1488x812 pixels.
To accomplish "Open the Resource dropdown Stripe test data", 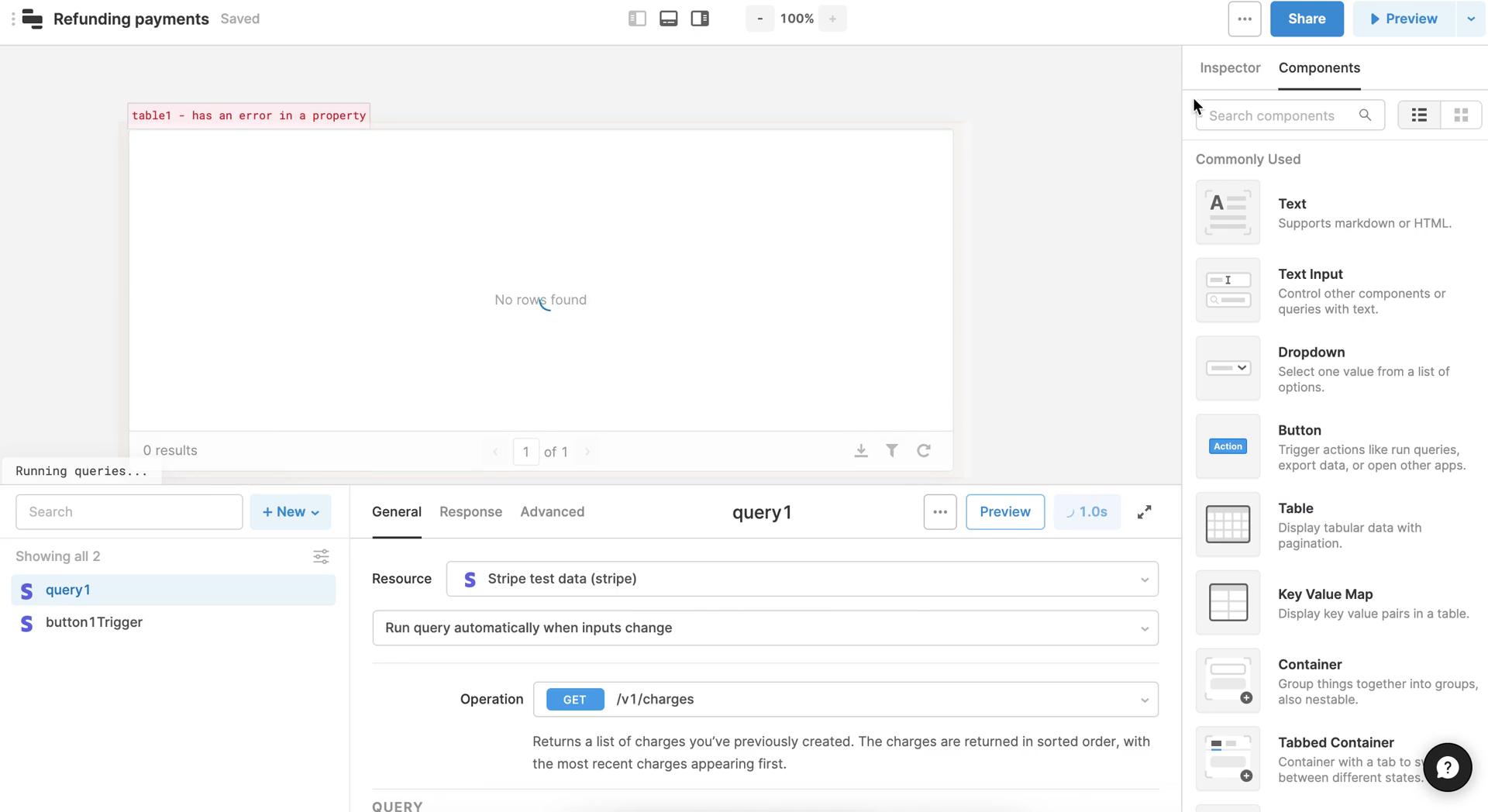I will [802, 579].
